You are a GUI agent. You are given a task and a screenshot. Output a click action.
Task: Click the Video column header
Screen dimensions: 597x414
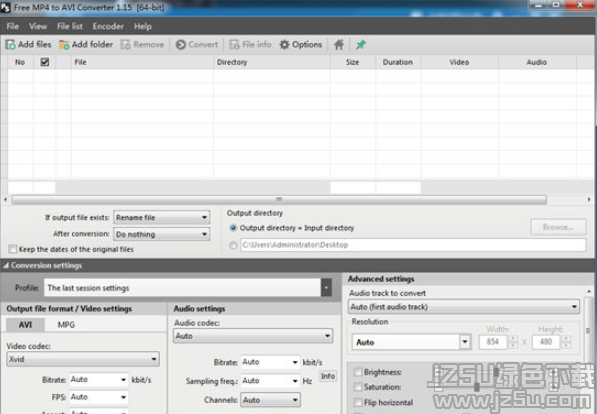tap(459, 62)
